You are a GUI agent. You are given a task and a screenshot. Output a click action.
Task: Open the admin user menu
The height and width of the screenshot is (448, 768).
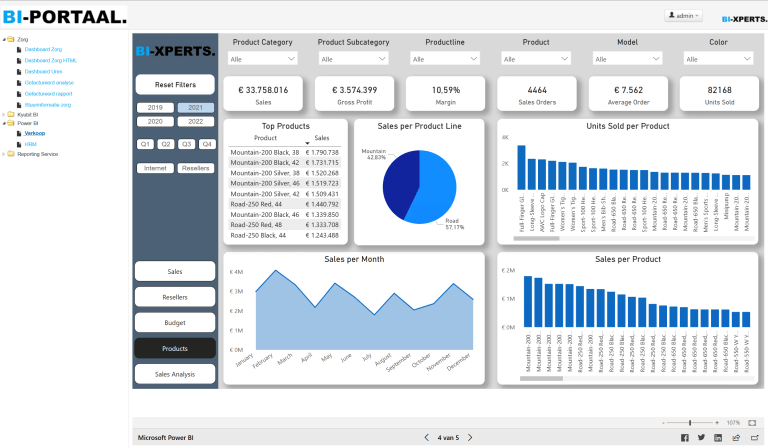(684, 16)
